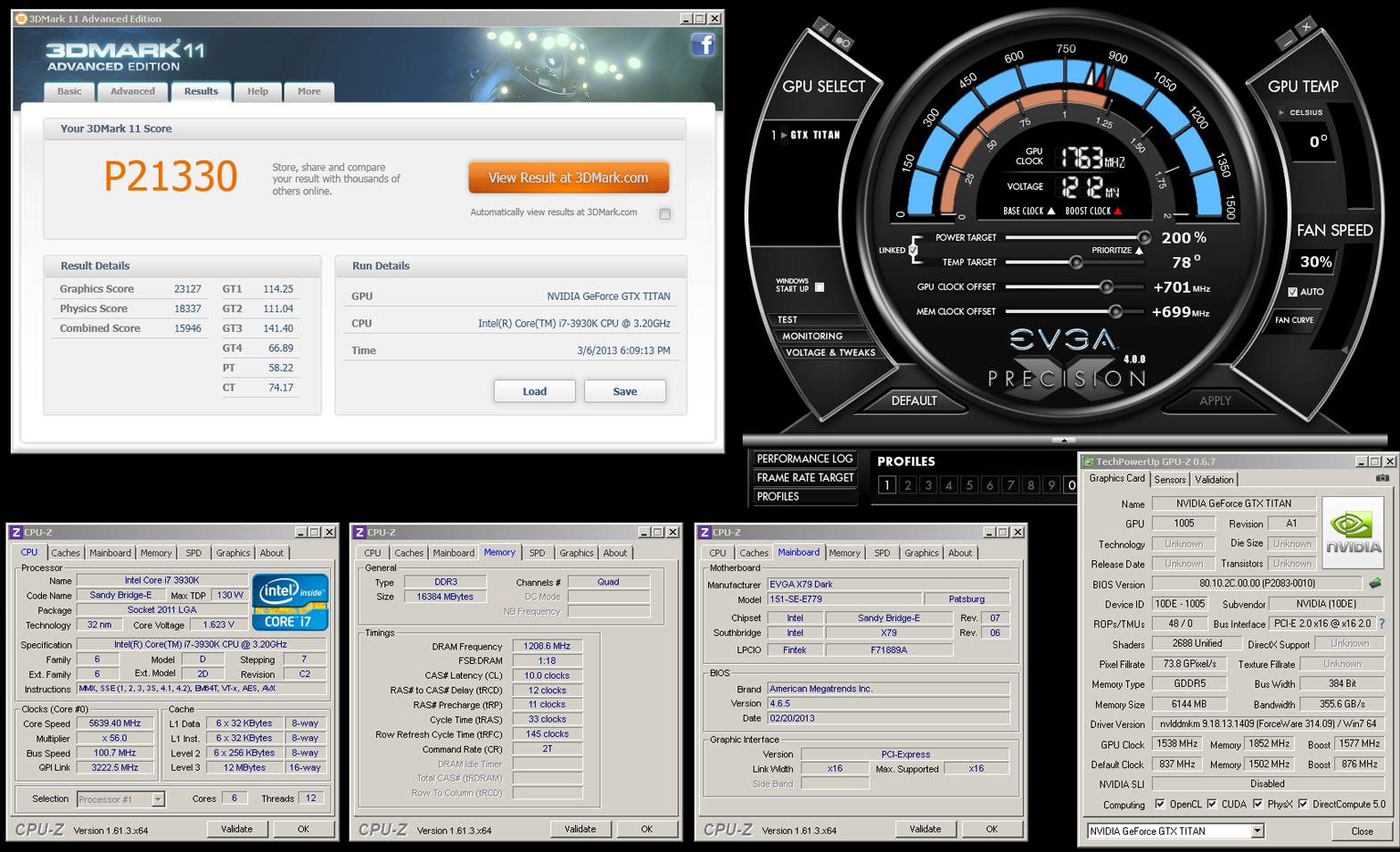Image resolution: width=1400 pixels, height=852 pixels.
Task: Toggle the PhysX checkbox in GPU-Z
Action: click(1257, 804)
